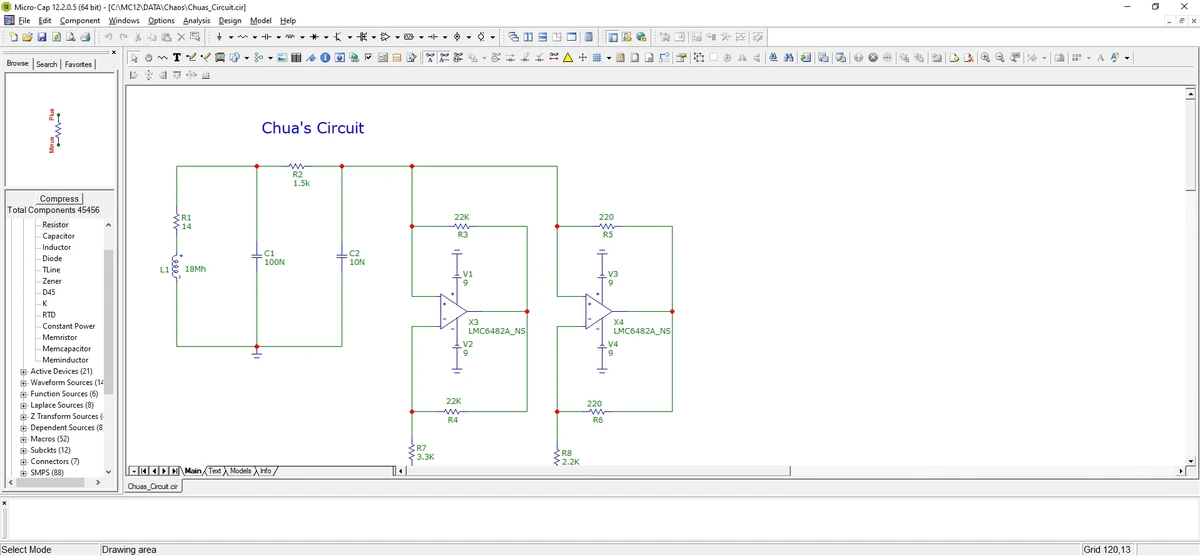Screen dimensions: 1200x556
Task: Click the R2 1.5k resistor label
Action: click(x=301, y=179)
